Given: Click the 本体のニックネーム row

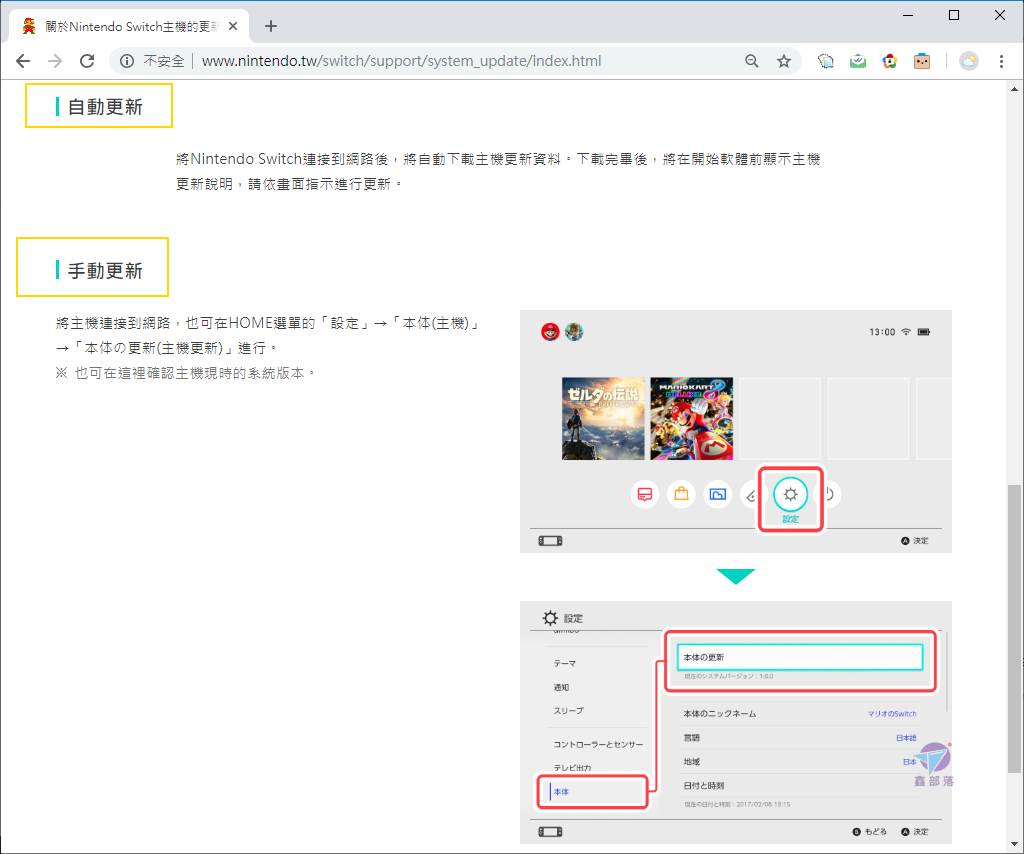Looking at the screenshot, I should coord(800,714).
